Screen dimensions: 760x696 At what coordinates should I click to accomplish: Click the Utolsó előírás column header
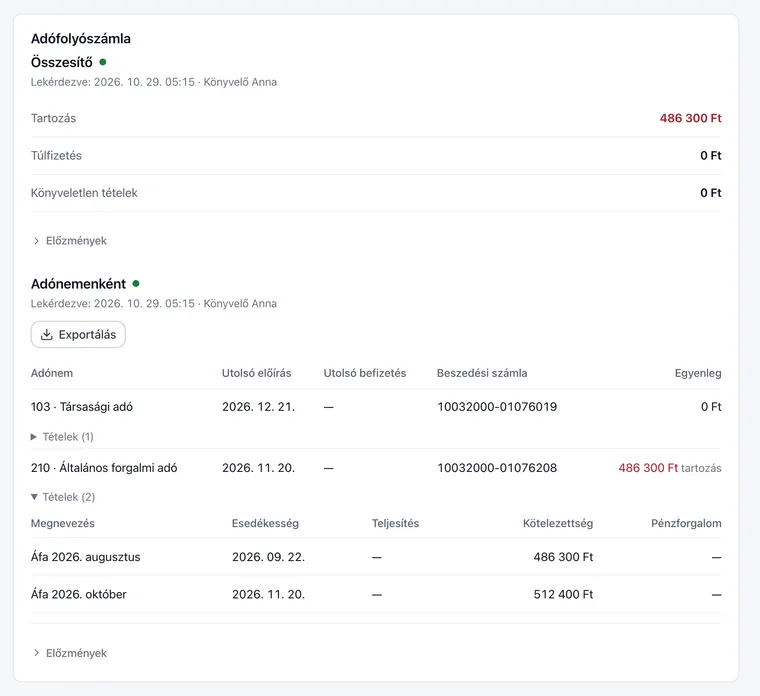click(x=256, y=373)
